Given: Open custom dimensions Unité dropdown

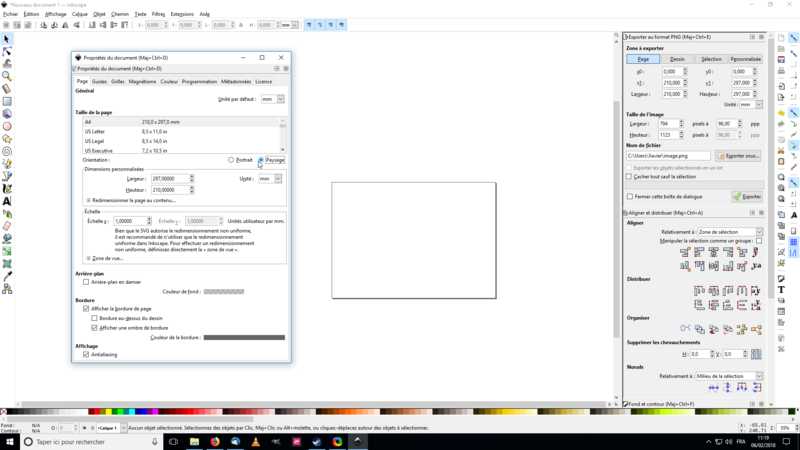Looking at the screenshot, I should coord(269,179).
